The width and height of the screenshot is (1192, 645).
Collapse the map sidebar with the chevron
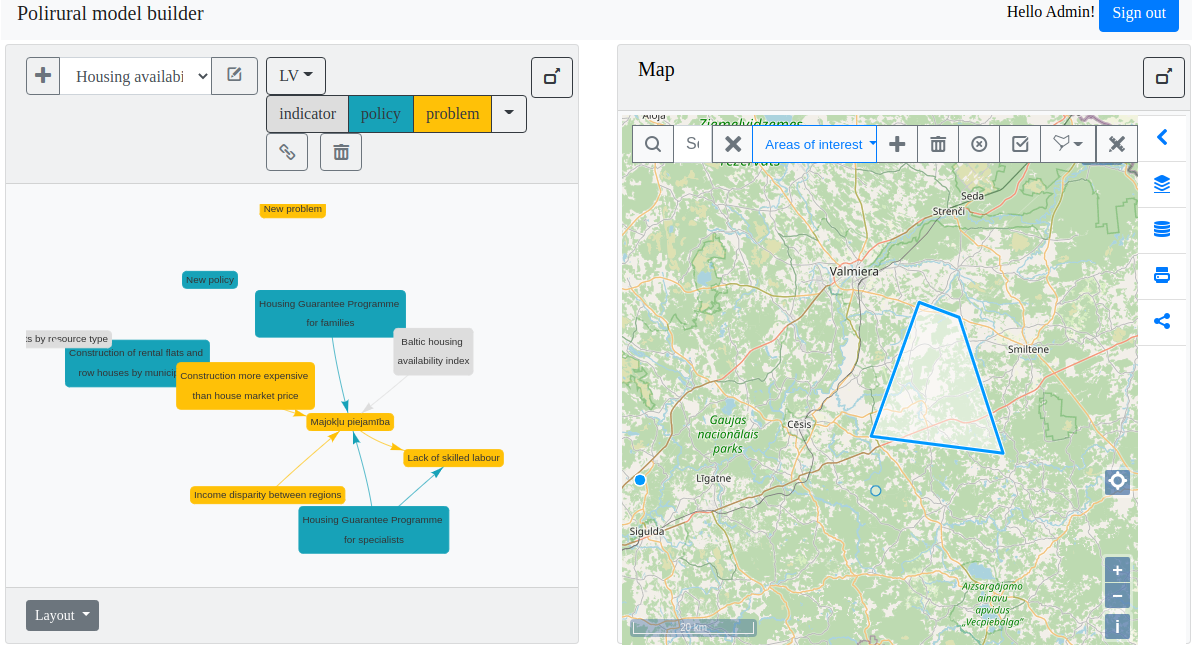click(1162, 138)
